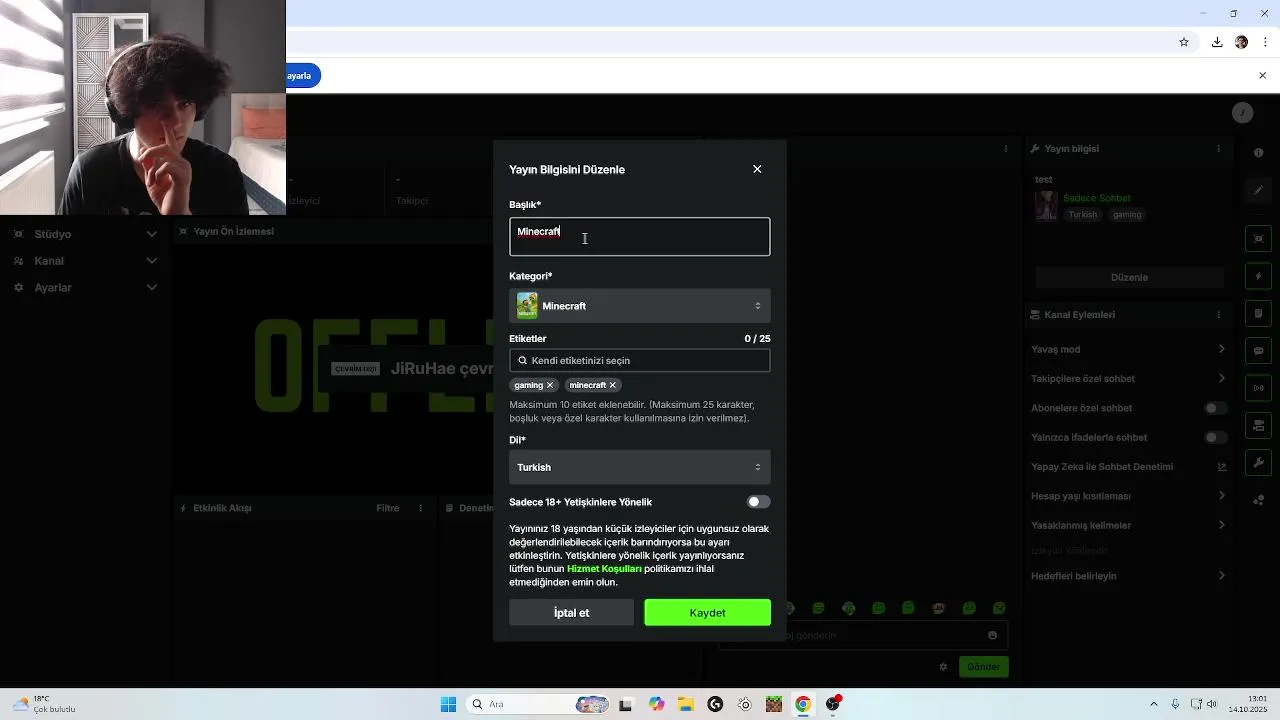1280x720 pixels.
Task: Click the Başlık title input field
Action: [640, 237]
